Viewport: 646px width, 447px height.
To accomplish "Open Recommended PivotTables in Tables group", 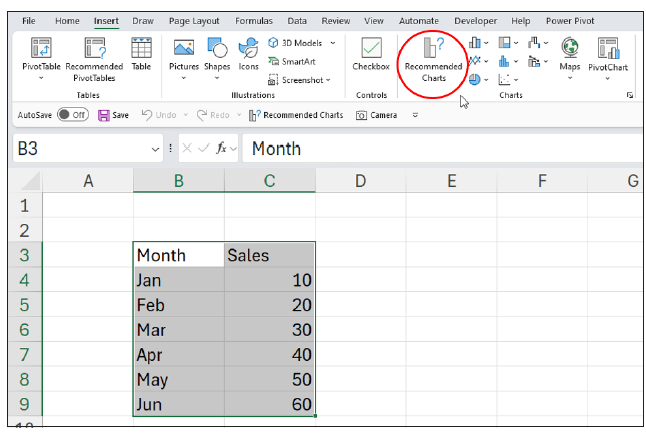I will point(94,59).
